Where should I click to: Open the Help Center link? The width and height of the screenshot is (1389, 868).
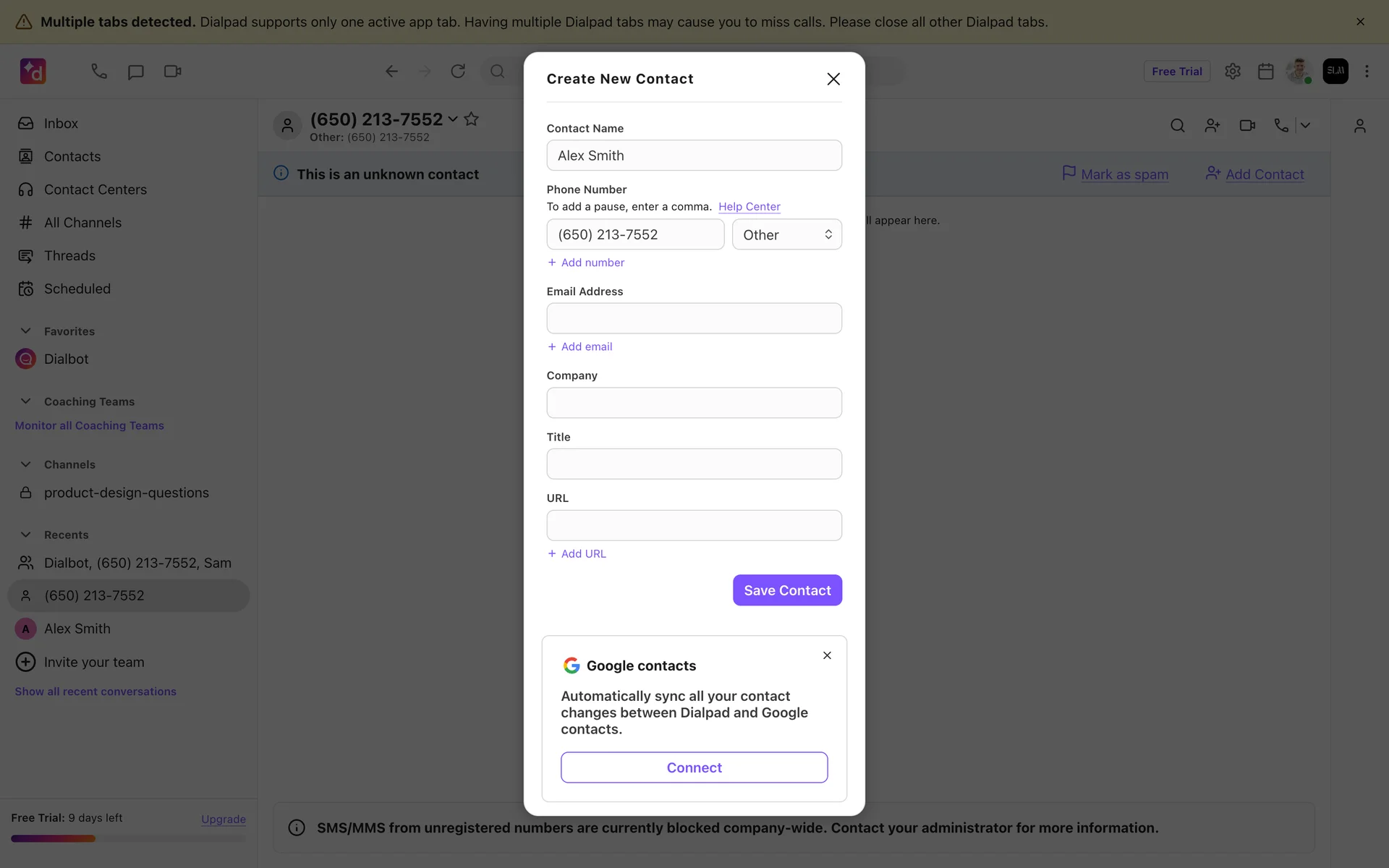click(x=749, y=207)
